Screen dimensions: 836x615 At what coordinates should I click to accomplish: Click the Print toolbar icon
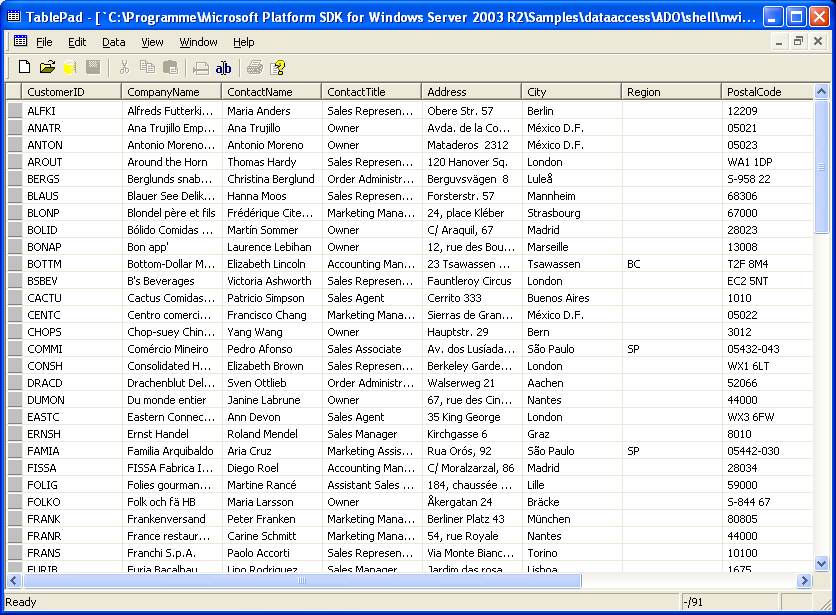pos(255,67)
